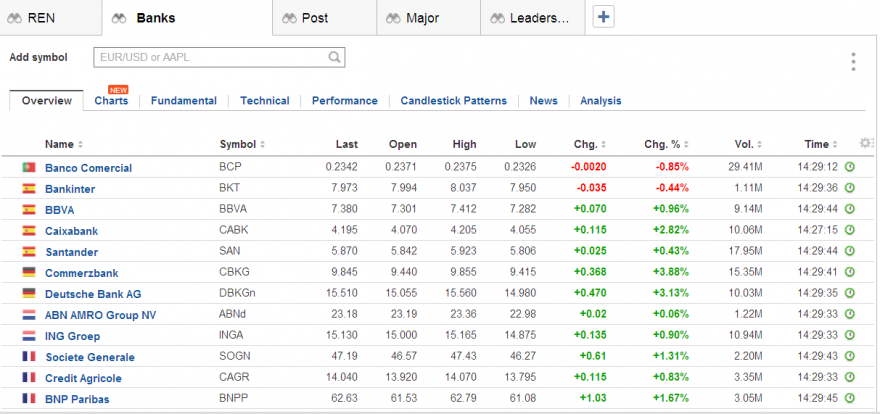Viewport: 880px width, 414px height.
Task: Click German flag beside Commerzbank
Action: point(29,272)
